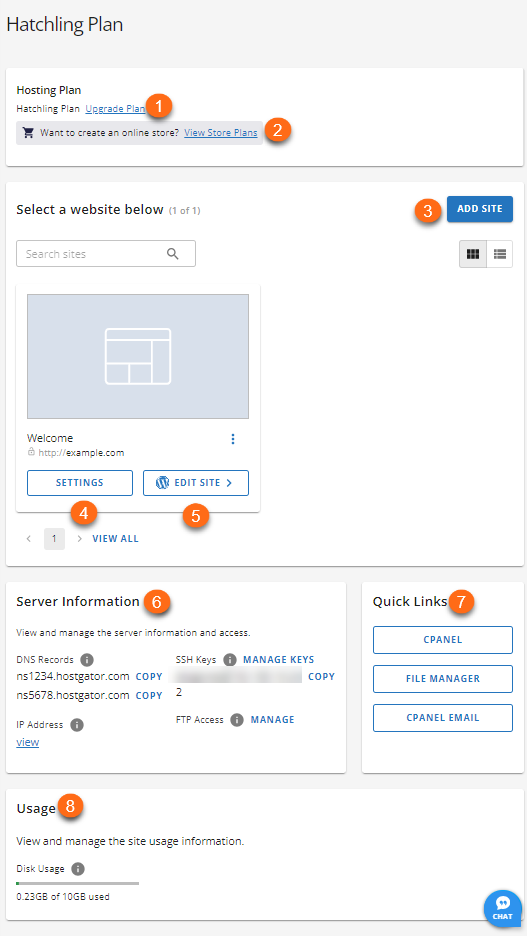Copy the blurred SSH key

322,677
